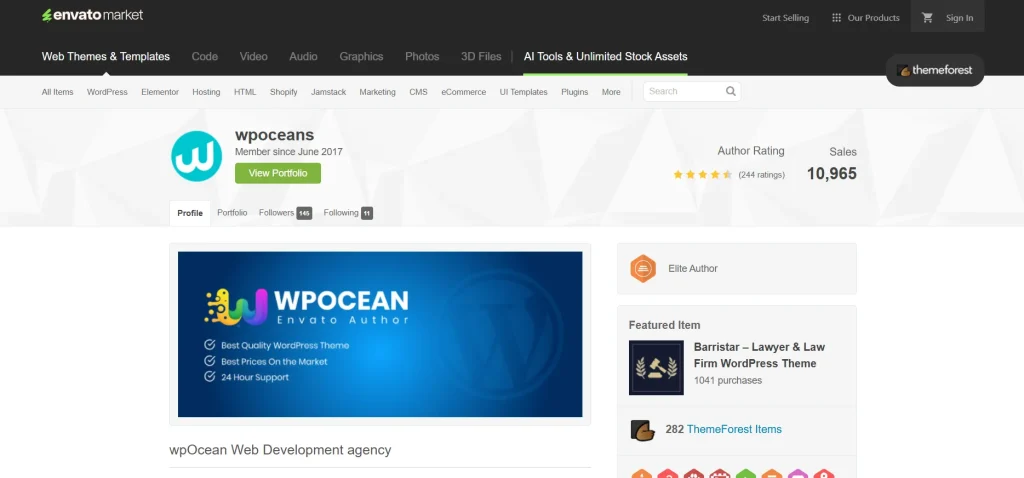Click the ThemeForest Items count icon
The width and height of the screenshot is (1024, 478).
point(642,429)
